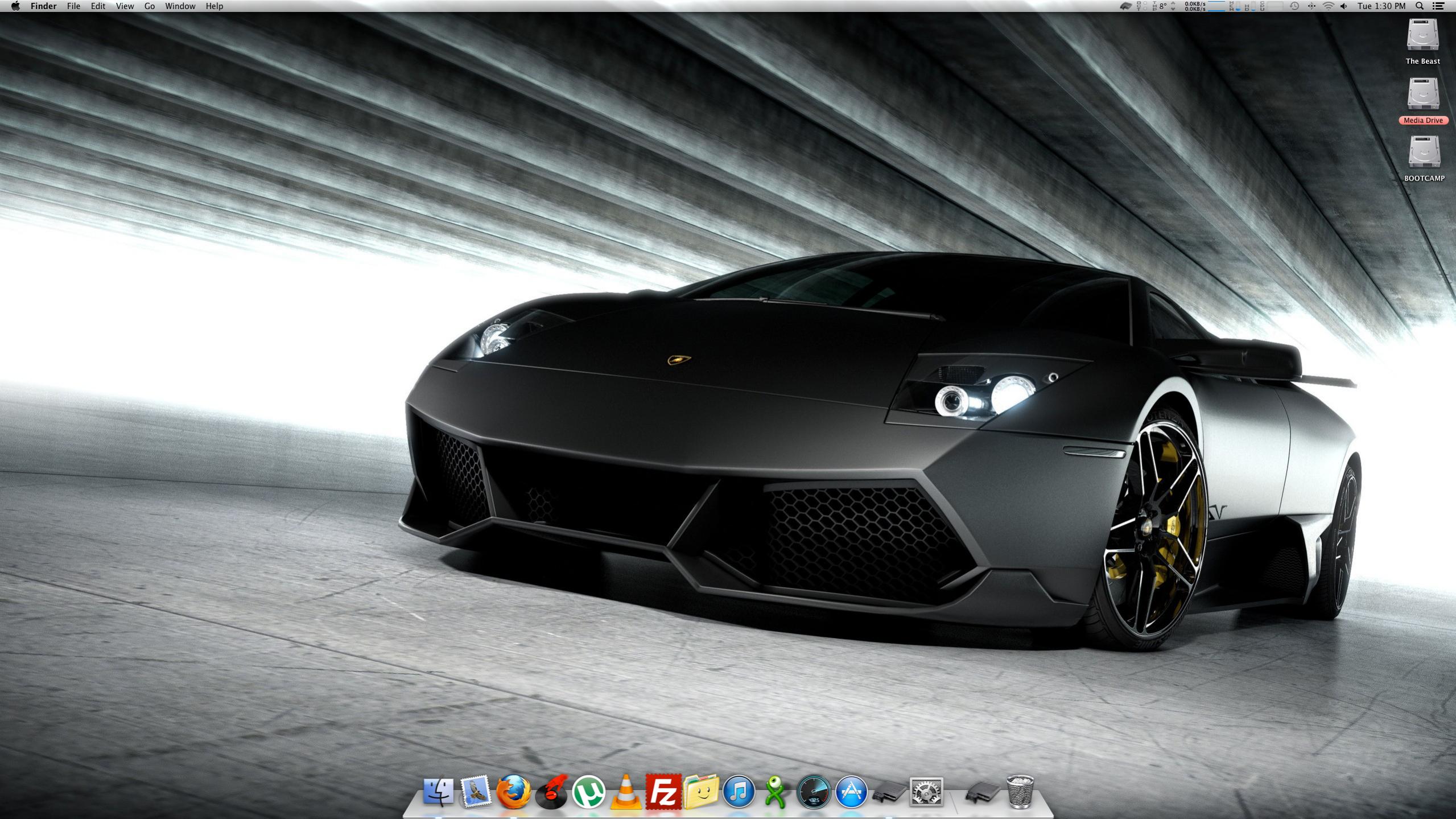Click the Trash in the dock
The height and width of the screenshot is (819, 1456).
coord(1020,792)
